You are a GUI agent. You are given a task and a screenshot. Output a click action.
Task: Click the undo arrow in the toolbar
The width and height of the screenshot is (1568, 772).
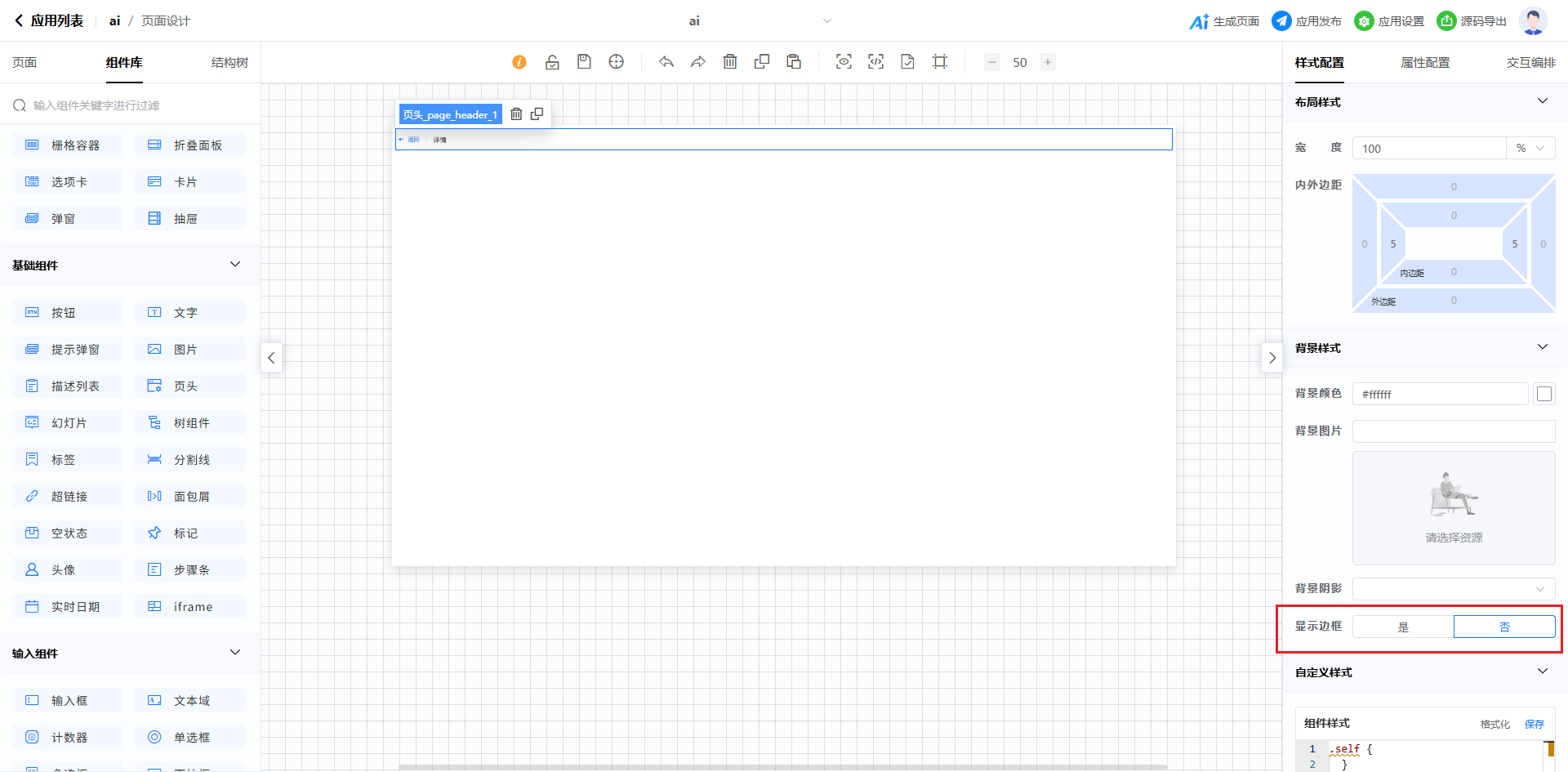tap(666, 62)
